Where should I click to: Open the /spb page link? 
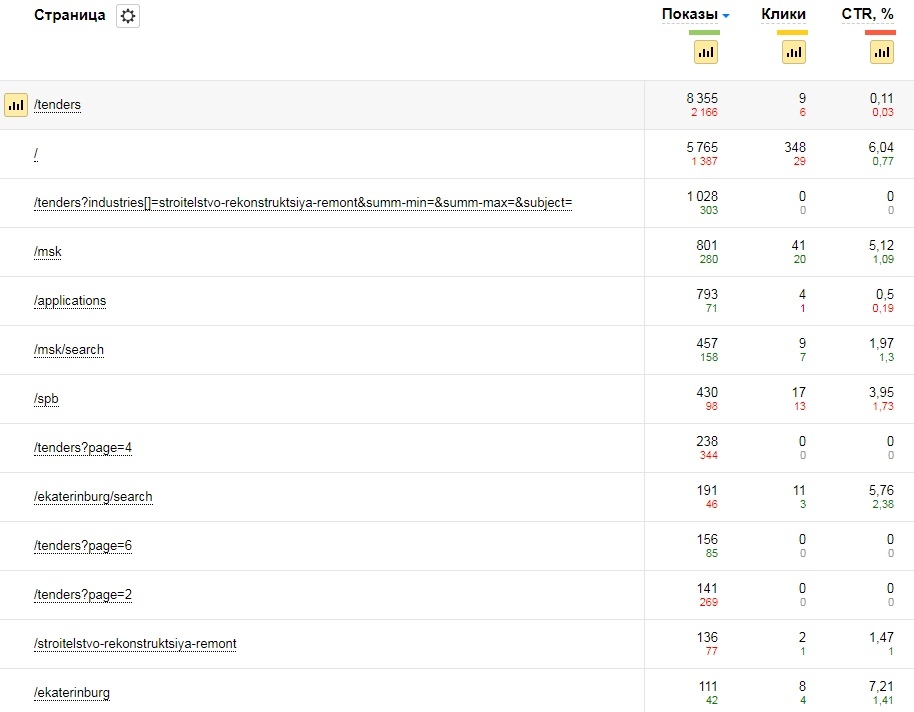(x=46, y=398)
